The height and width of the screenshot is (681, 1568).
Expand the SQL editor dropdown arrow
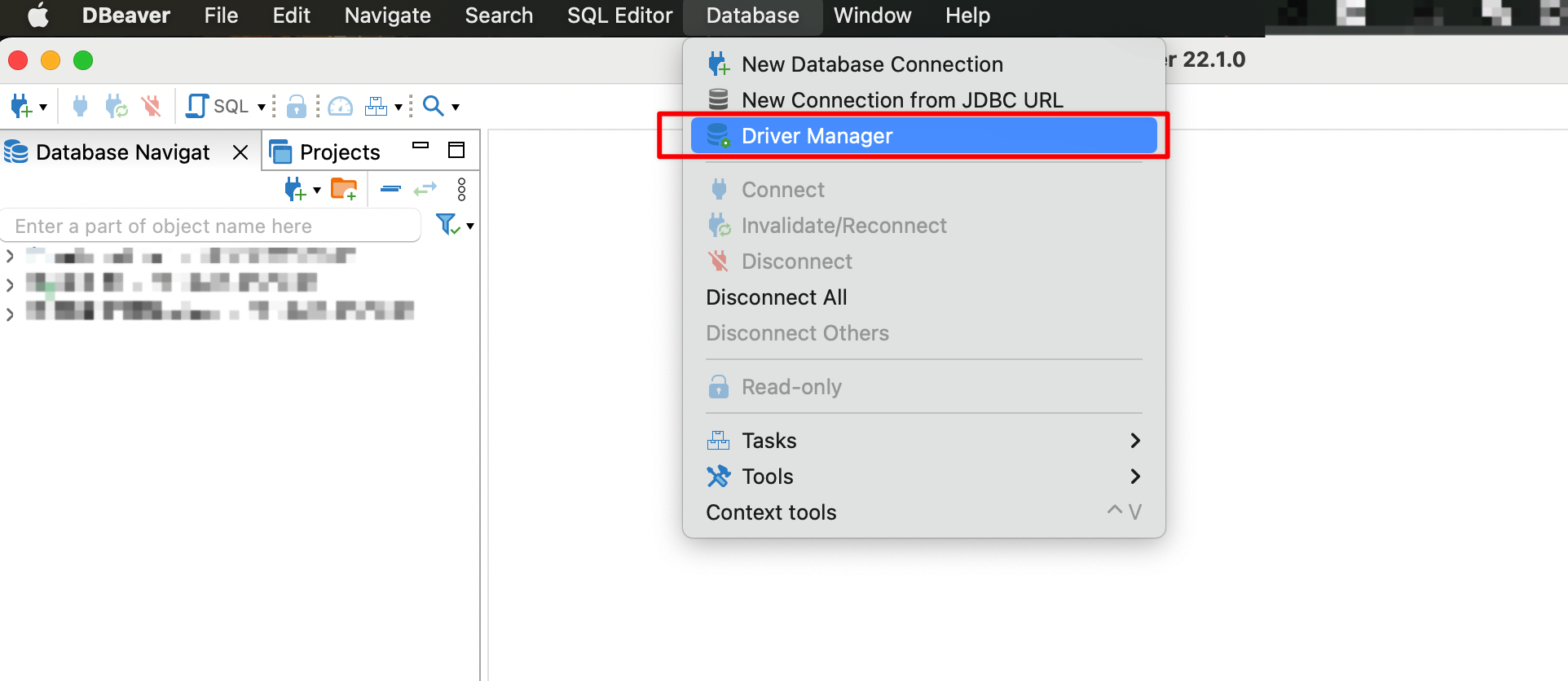262,107
